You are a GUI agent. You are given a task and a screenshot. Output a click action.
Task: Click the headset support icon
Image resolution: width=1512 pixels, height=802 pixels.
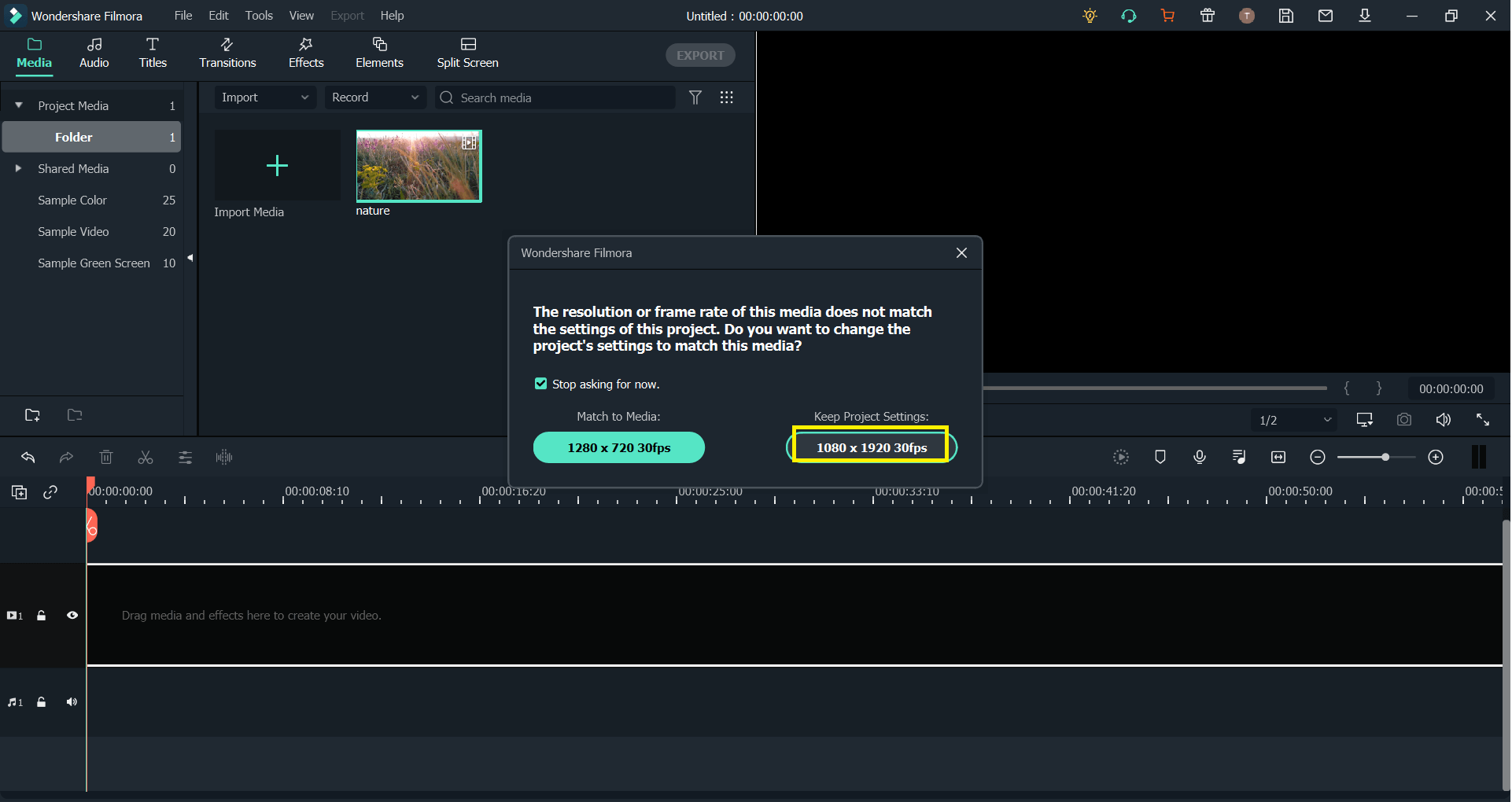point(1129,16)
